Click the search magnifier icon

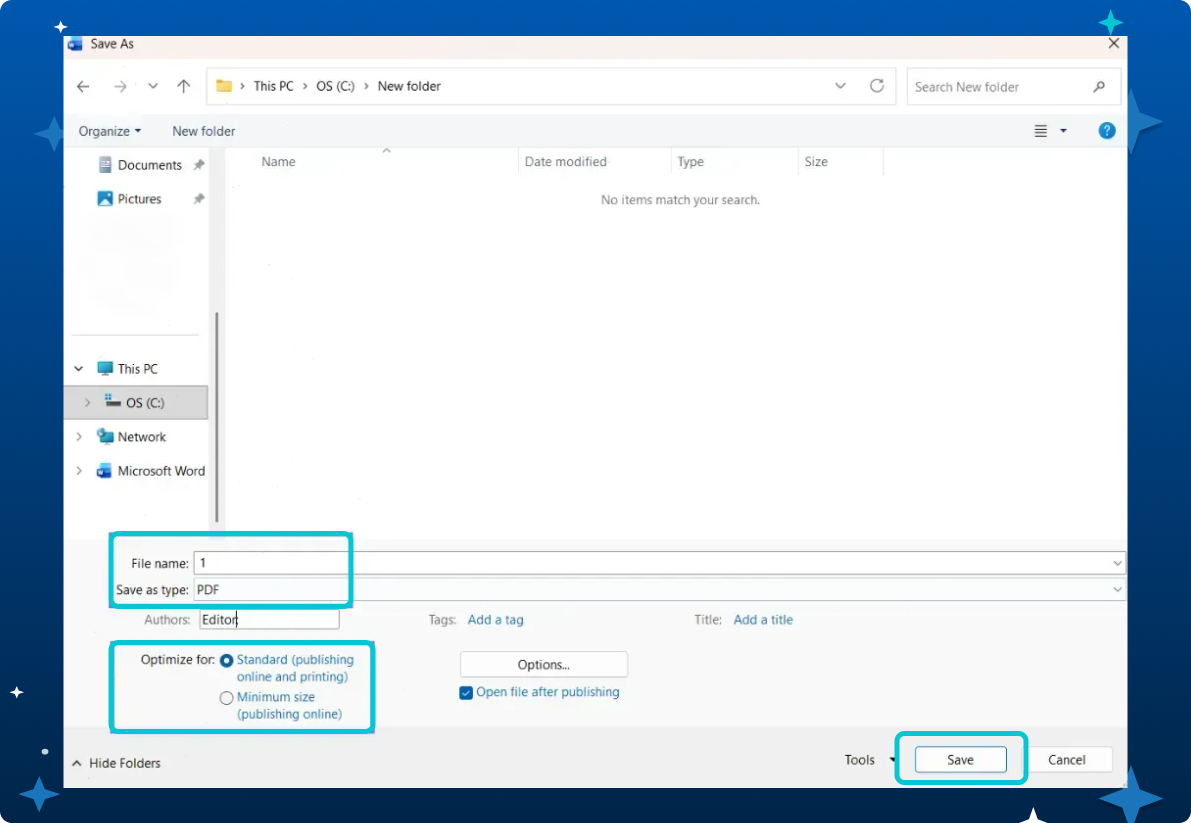pyautogui.click(x=1099, y=87)
